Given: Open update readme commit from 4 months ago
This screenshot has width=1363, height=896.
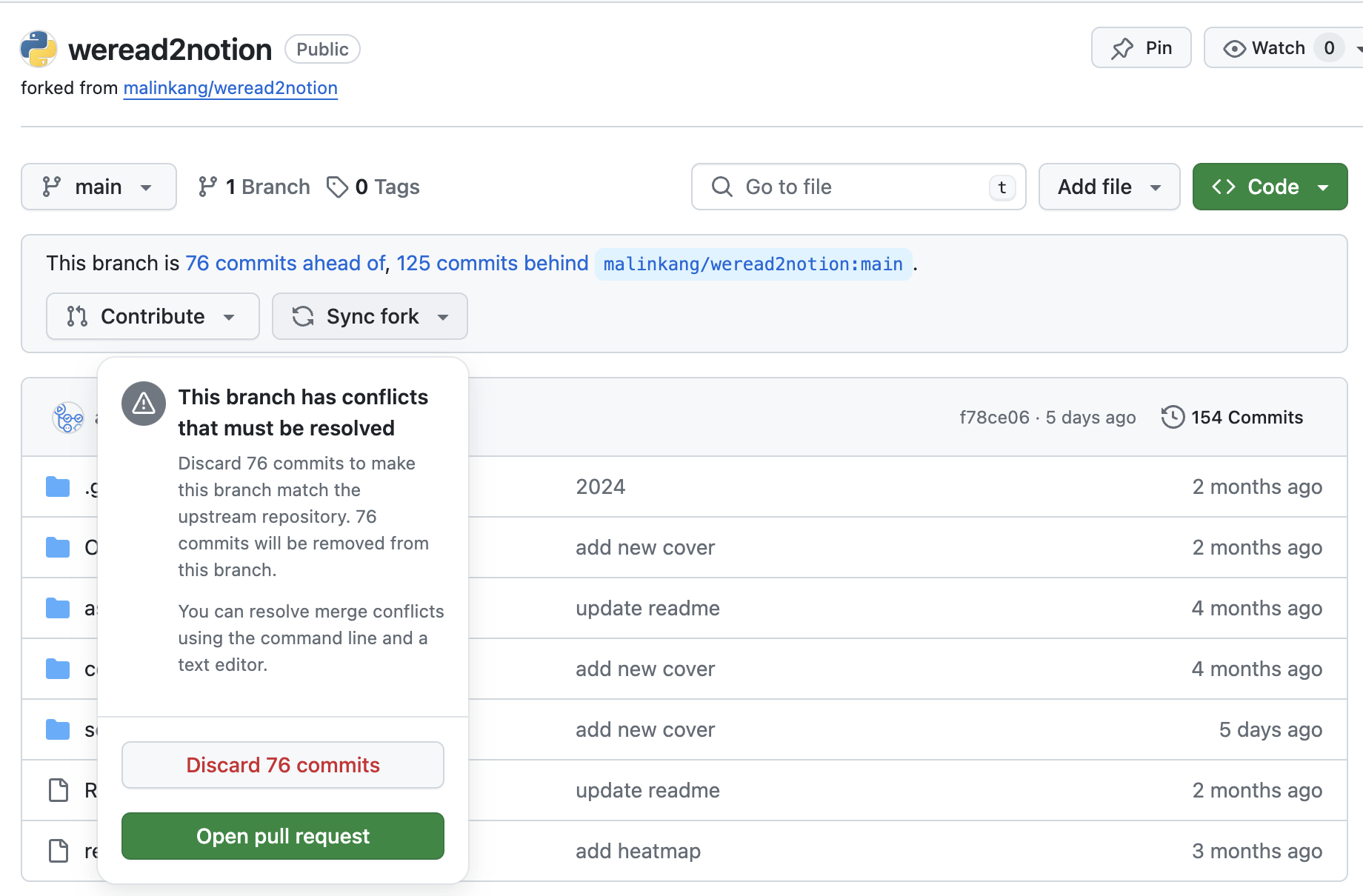Looking at the screenshot, I should point(647,608).
